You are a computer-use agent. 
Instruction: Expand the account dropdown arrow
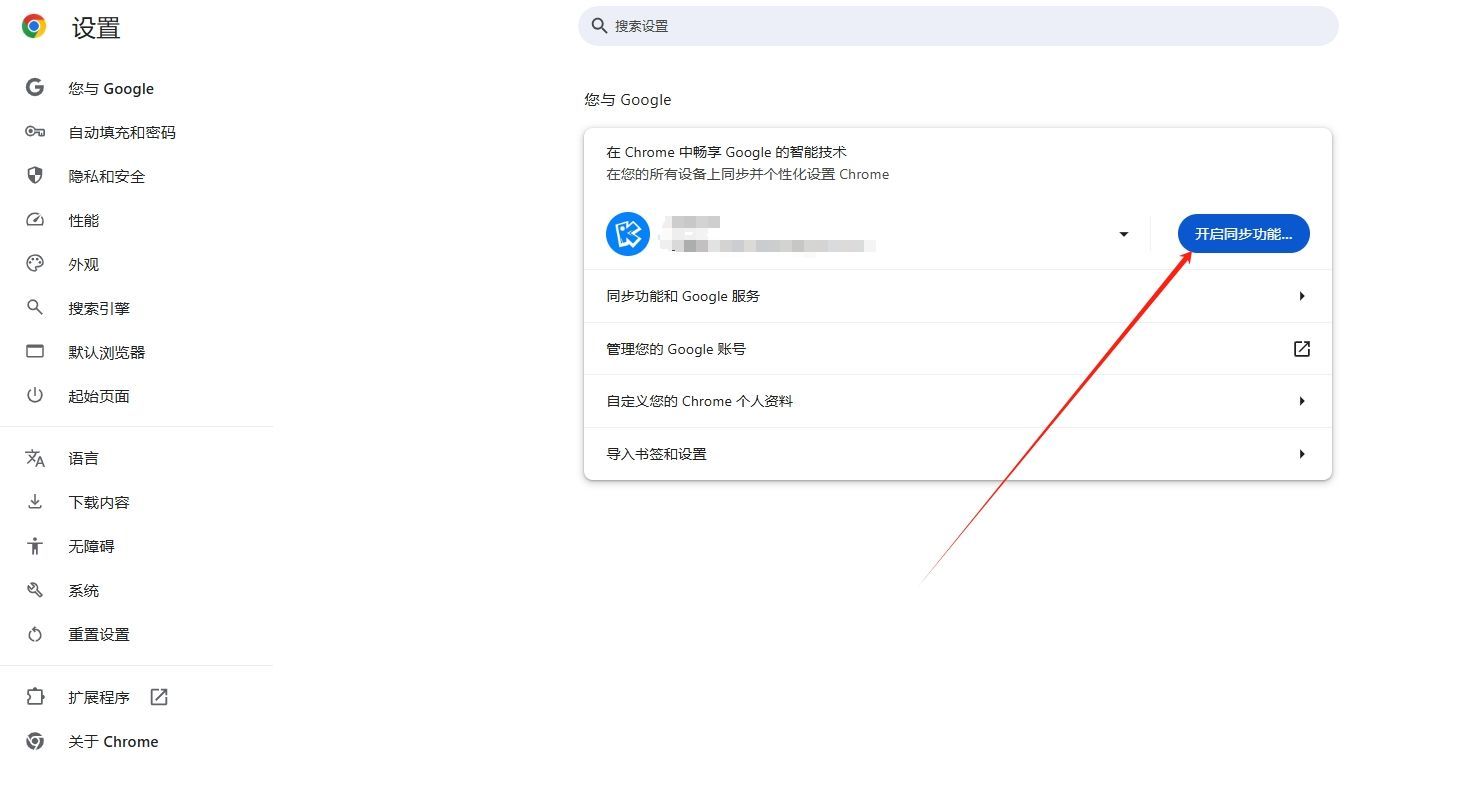(1124, 234)
